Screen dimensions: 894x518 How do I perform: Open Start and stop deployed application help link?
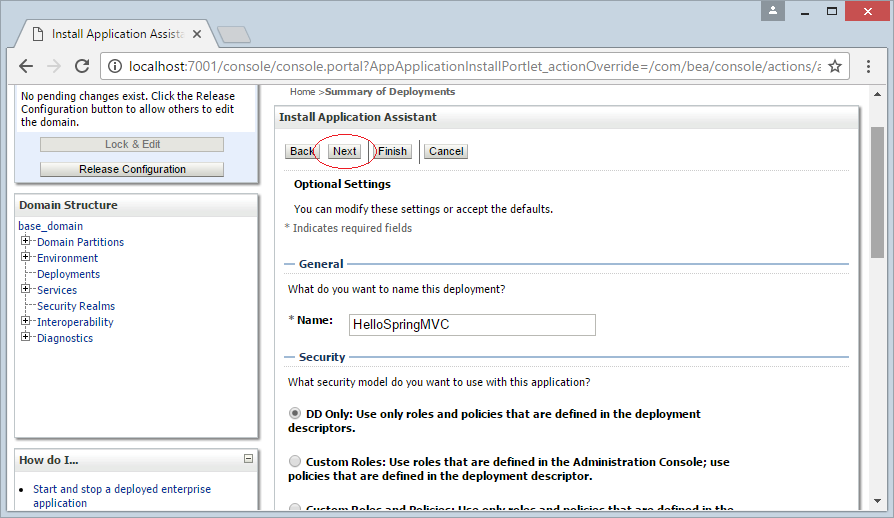click(122, 496)
